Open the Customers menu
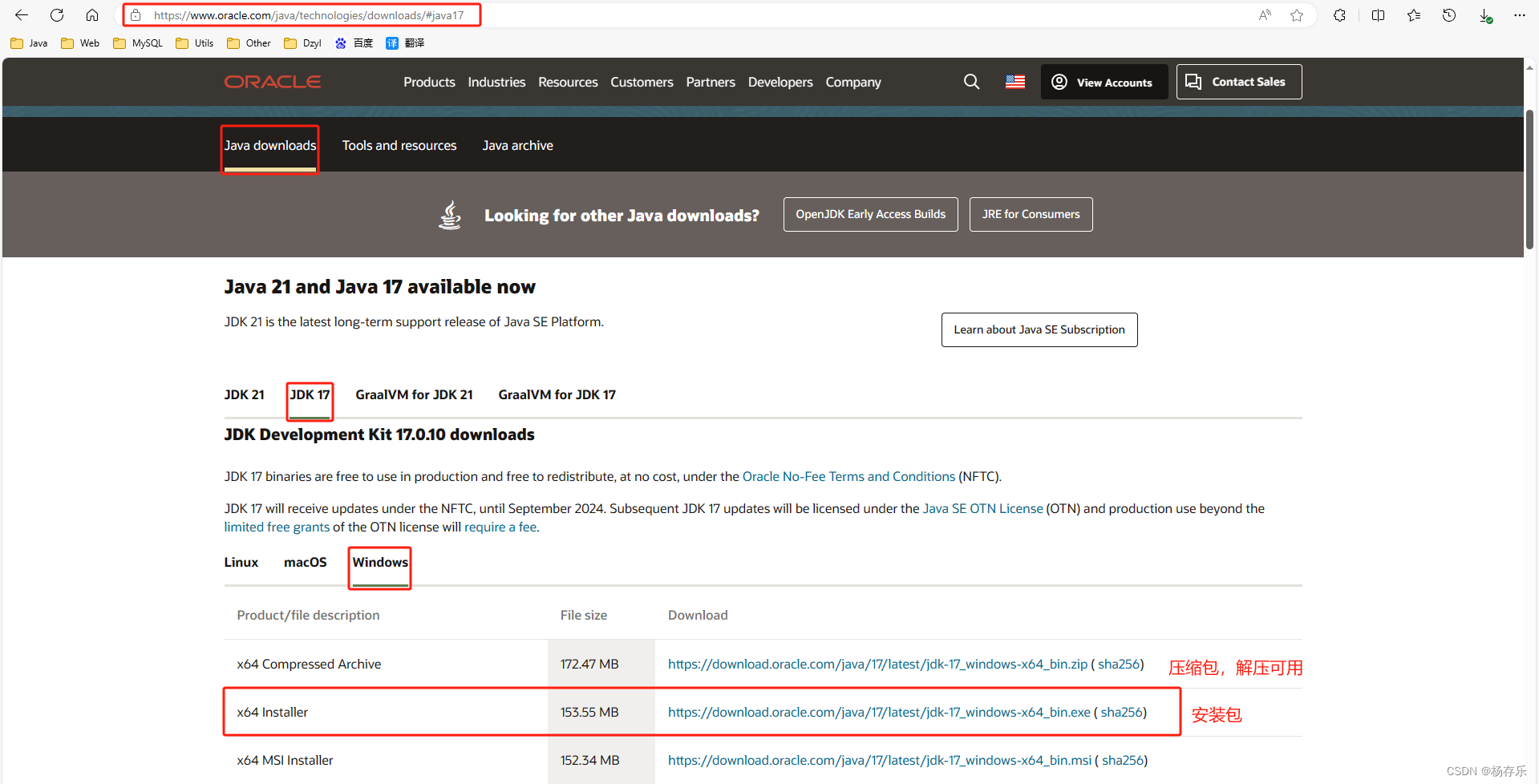This screenshot has height=784, width=1539. click(x=642, y=82)
